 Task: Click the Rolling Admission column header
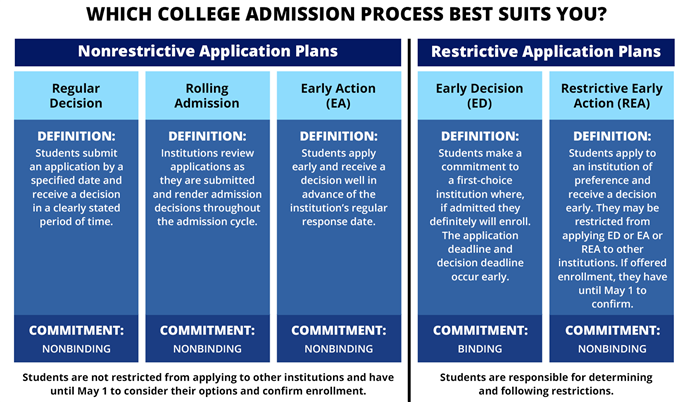207,95
